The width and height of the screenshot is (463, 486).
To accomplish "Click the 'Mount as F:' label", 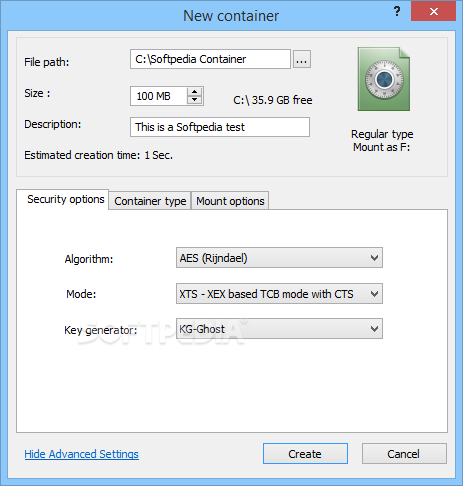I will (x=382, y=147).
